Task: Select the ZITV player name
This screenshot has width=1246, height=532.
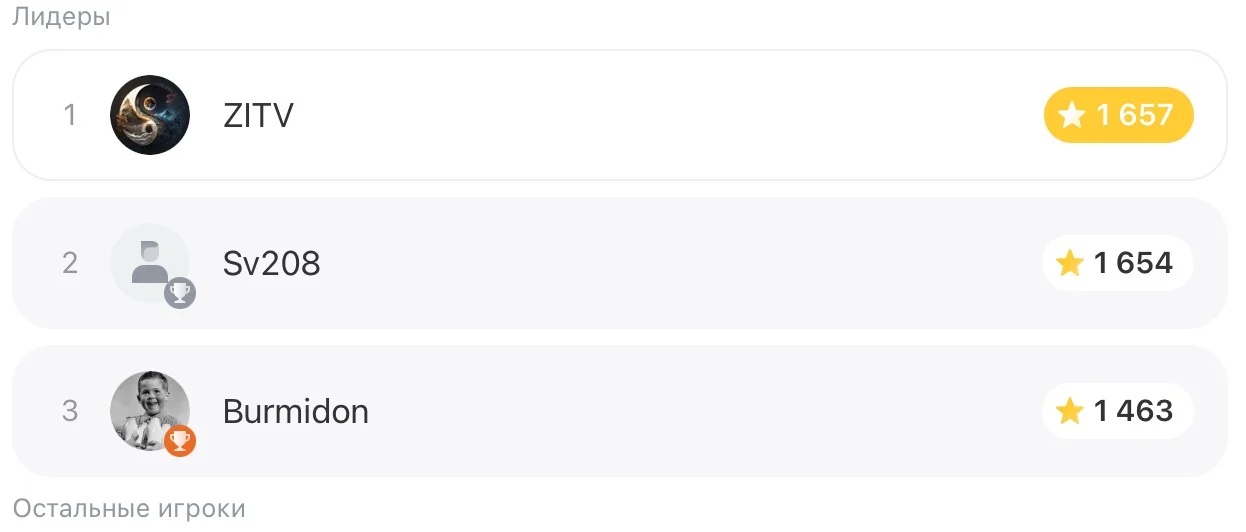Action: click(x=259, y=116)
